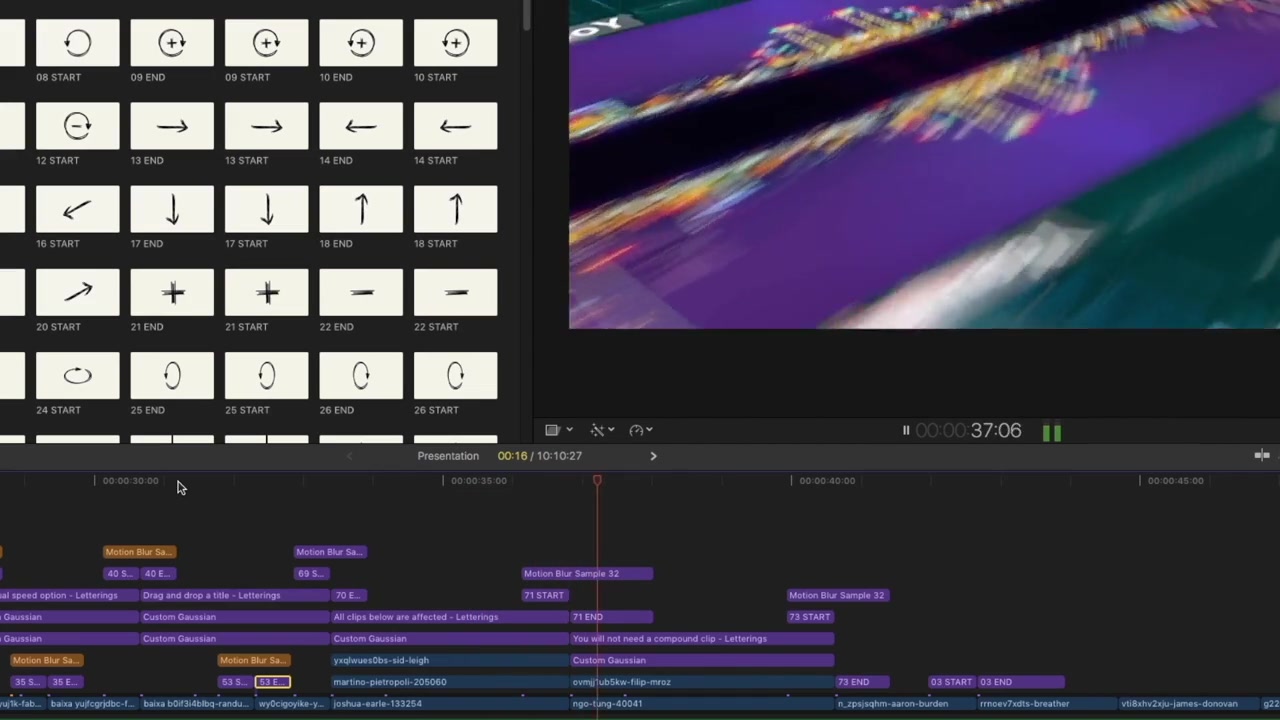Select the 71 START timeline clip
The height and width of the screenshot is (720, 1280).
point(545,595)
